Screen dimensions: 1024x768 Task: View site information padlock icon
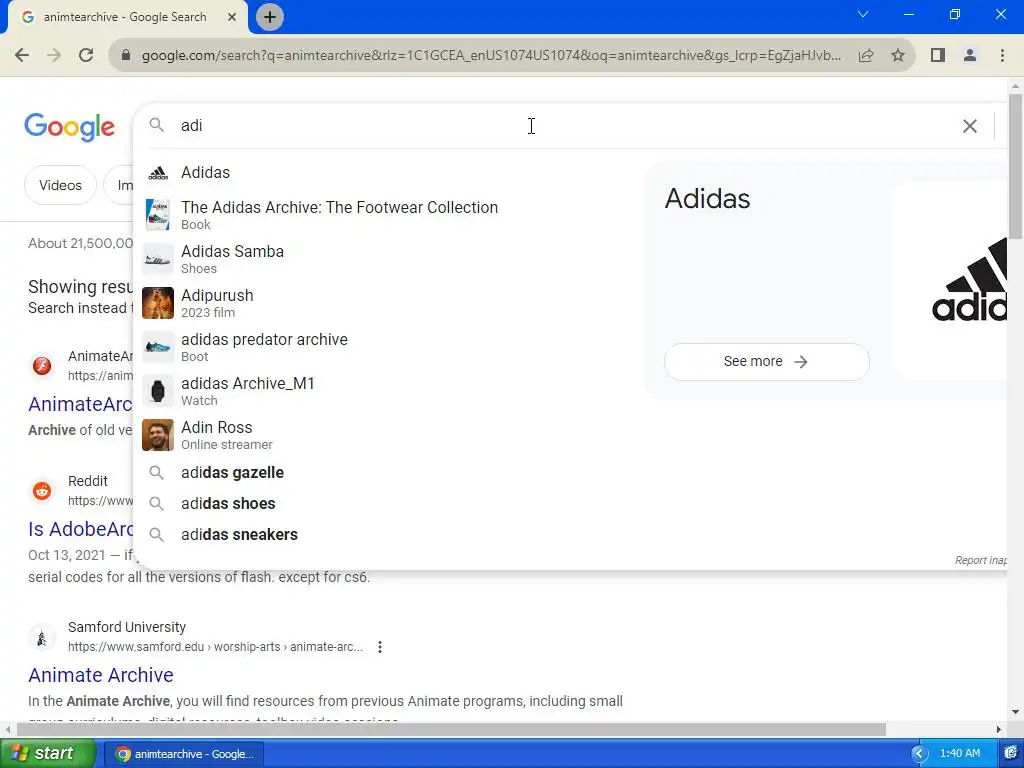(x=126, y=56)
